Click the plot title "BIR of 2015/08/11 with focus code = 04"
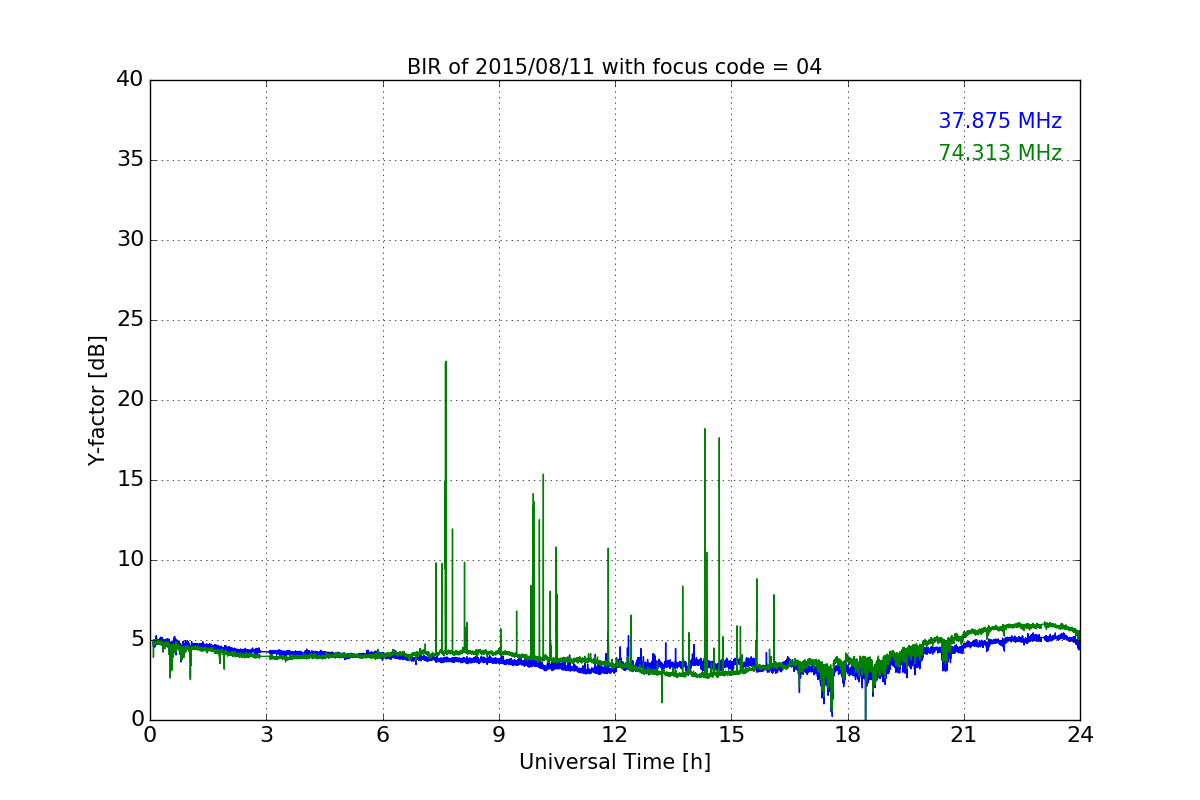 click(614, 67)
